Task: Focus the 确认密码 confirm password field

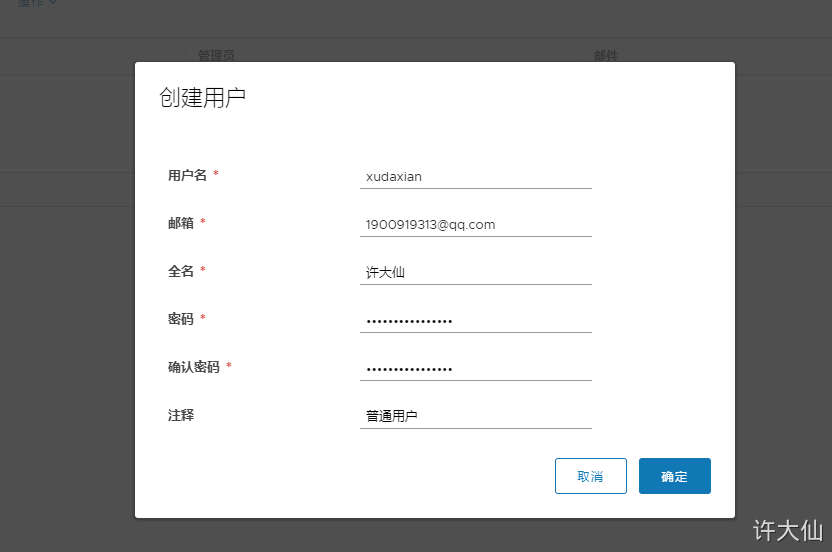Action: [475, 368]
